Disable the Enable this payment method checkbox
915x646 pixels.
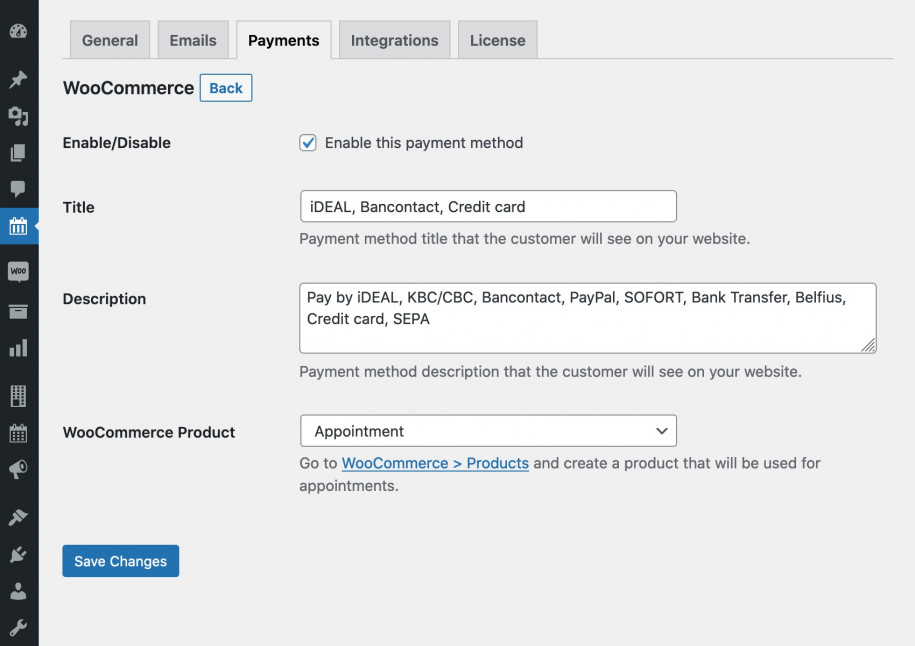point(308,143)
